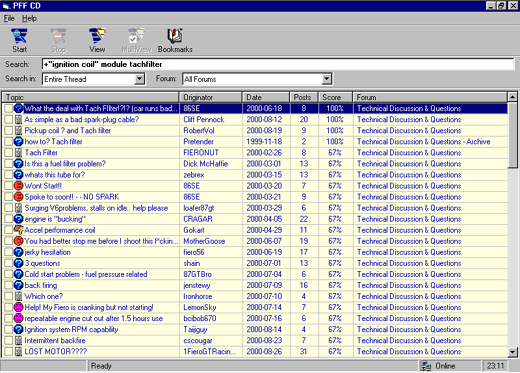Image resolution: width=520 pixels, height=373 pixels.
Task: Sort by the Forum column header
Action: pos(430,97)
